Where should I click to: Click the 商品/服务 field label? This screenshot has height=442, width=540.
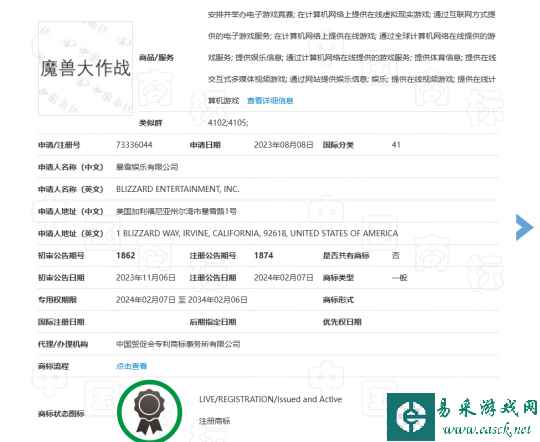(156, 58)
